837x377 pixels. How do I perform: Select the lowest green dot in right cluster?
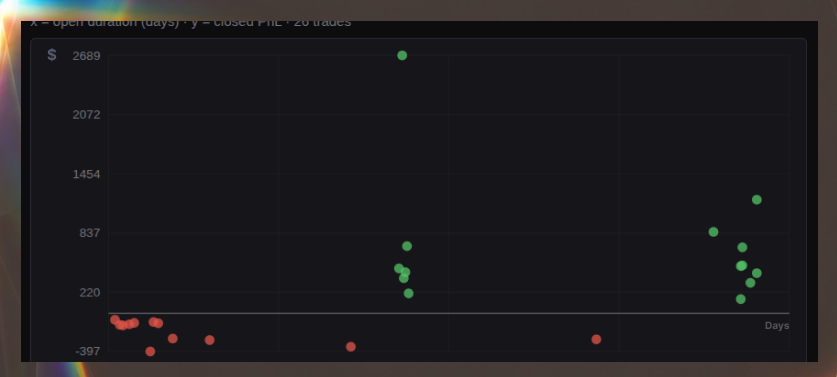click(x=740, y=299)
